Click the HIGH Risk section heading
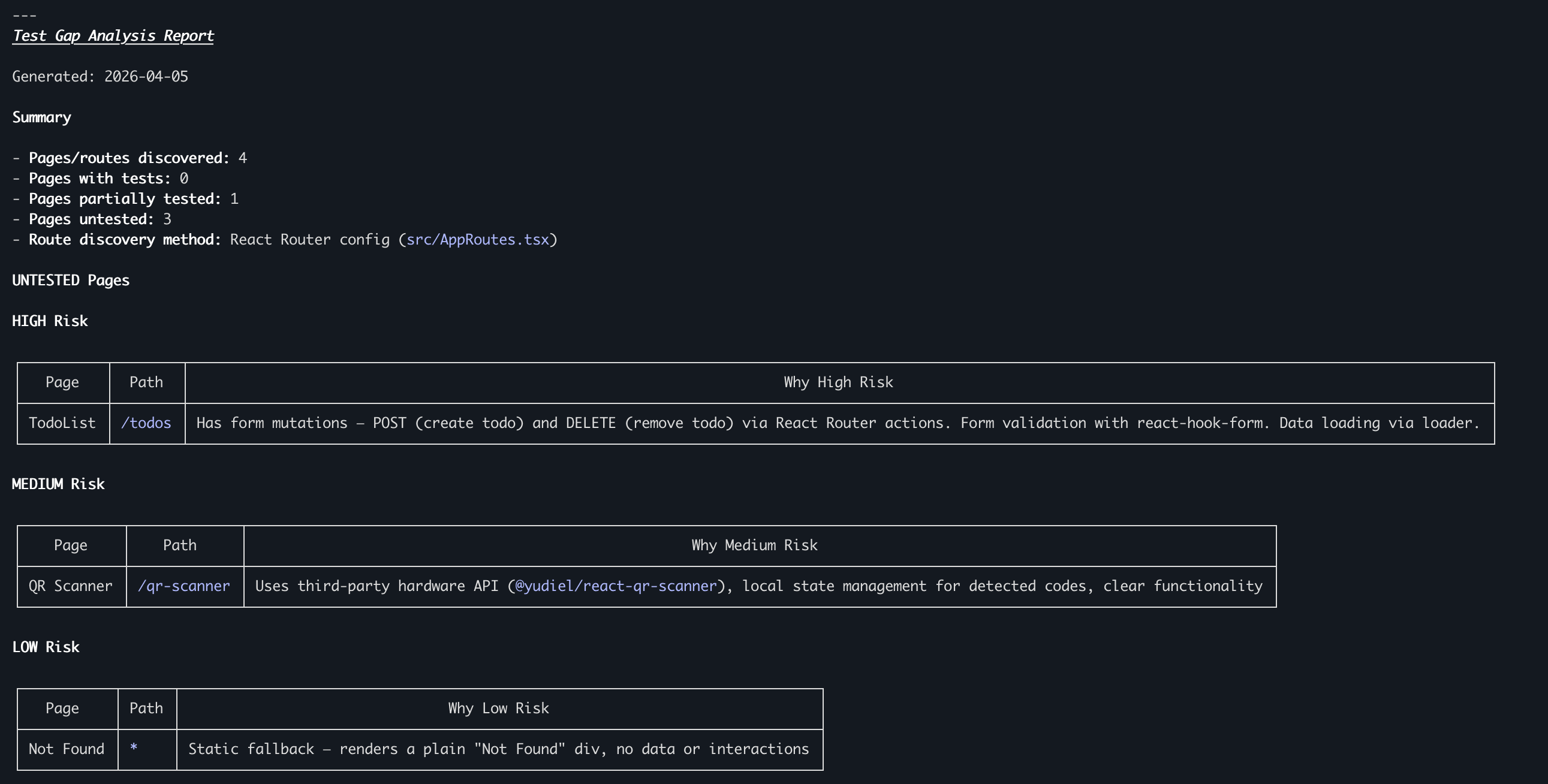The height and width of the screenshot is (784, 1548). pyautogui.click(x=50, y=321)
